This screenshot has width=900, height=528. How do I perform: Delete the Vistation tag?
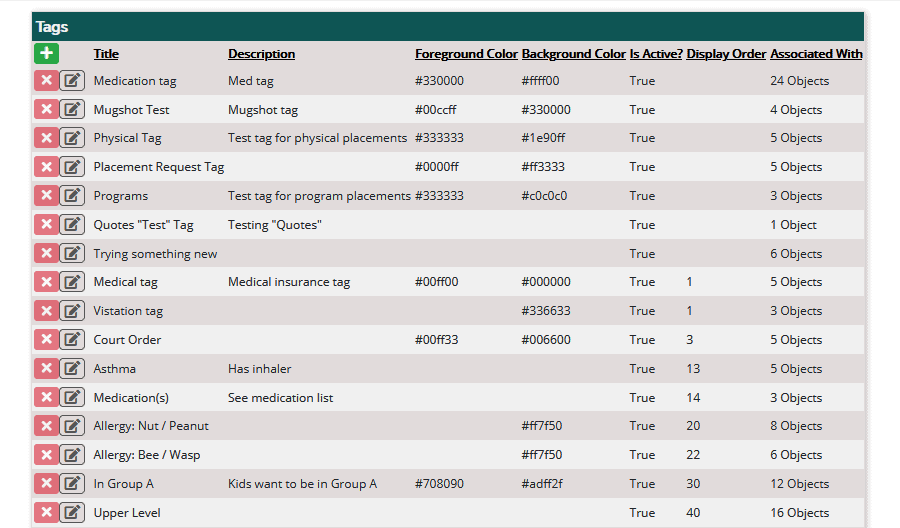[x=46, y=311]
